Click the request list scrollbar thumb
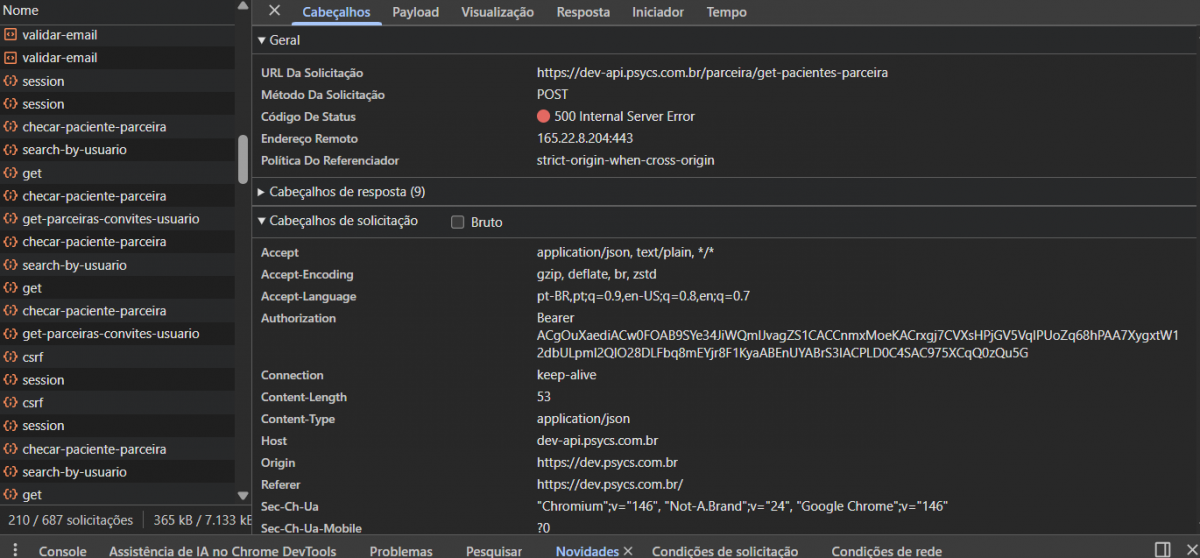1200x558 pixels. 242,159
